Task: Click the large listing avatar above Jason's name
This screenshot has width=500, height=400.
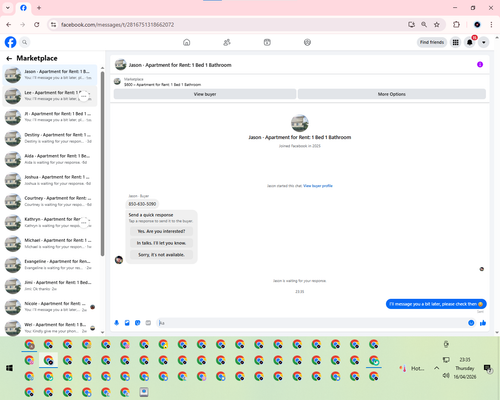Action: (x=300, y=123)
